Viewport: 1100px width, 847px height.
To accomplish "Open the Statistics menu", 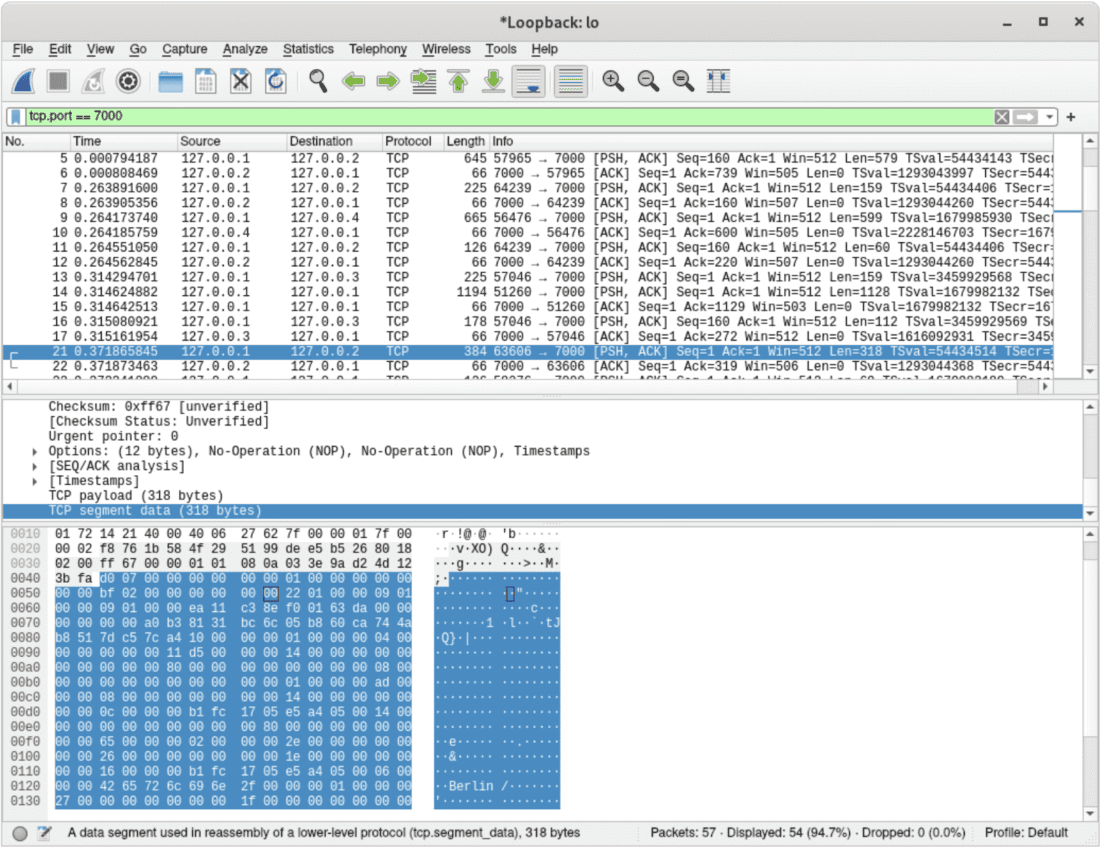I will pyautogui.click(x=308, y=49).
